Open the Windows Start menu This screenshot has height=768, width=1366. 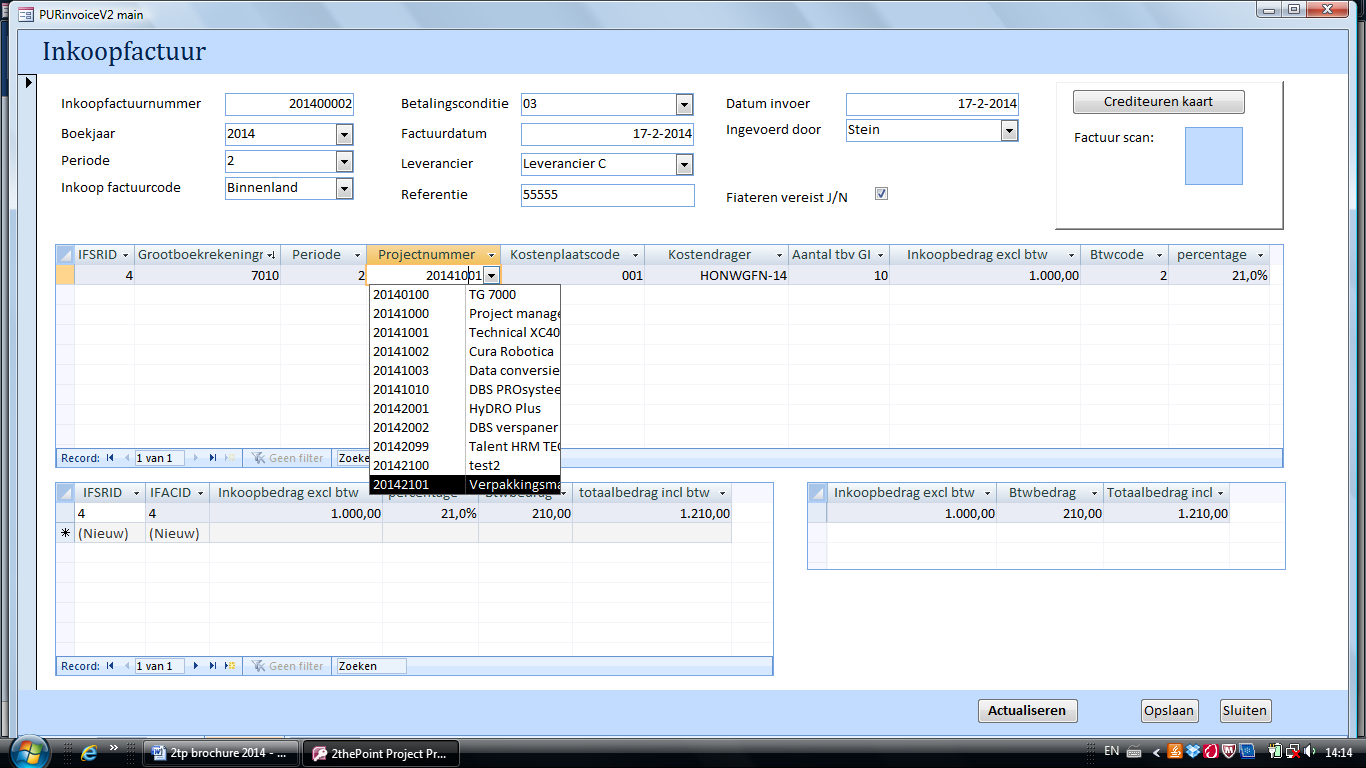[x=27, y=752]
